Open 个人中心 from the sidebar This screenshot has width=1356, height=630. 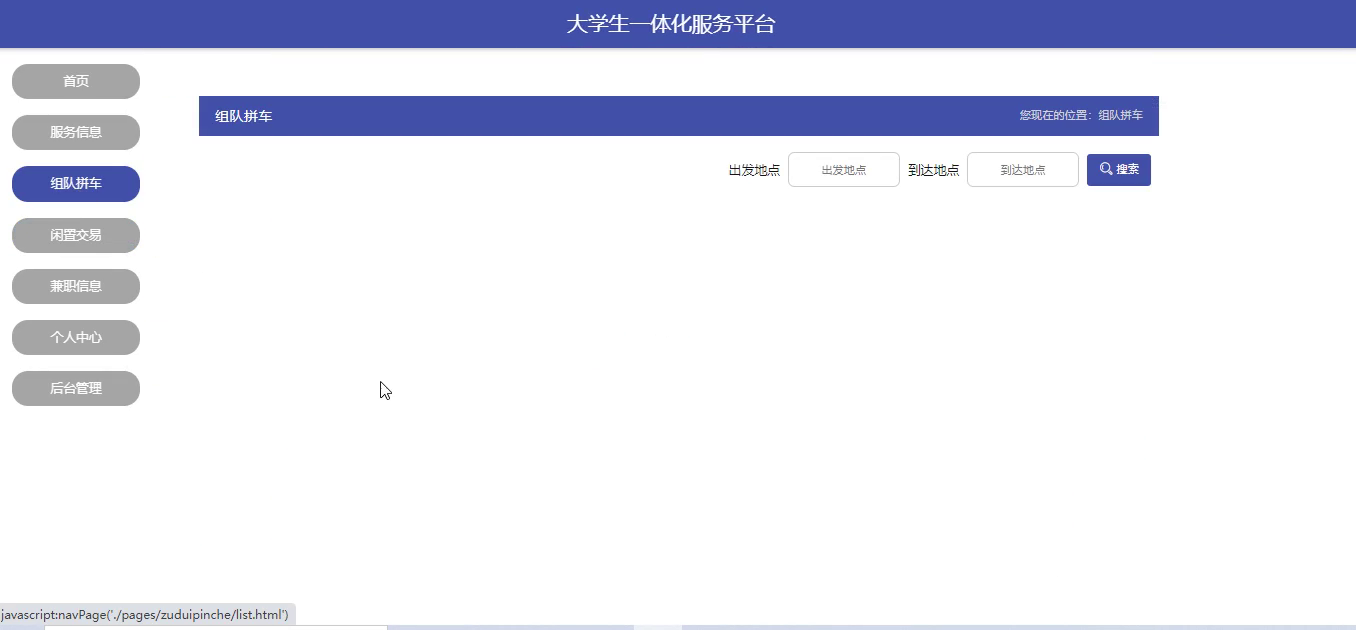76,337
